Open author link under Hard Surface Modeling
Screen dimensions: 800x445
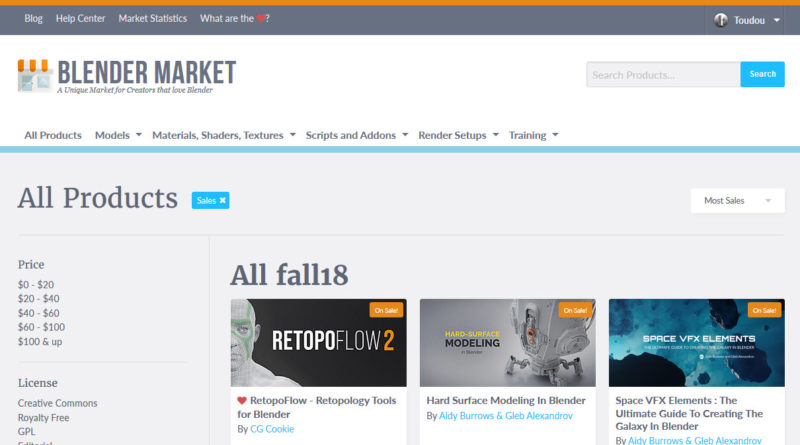506,416
